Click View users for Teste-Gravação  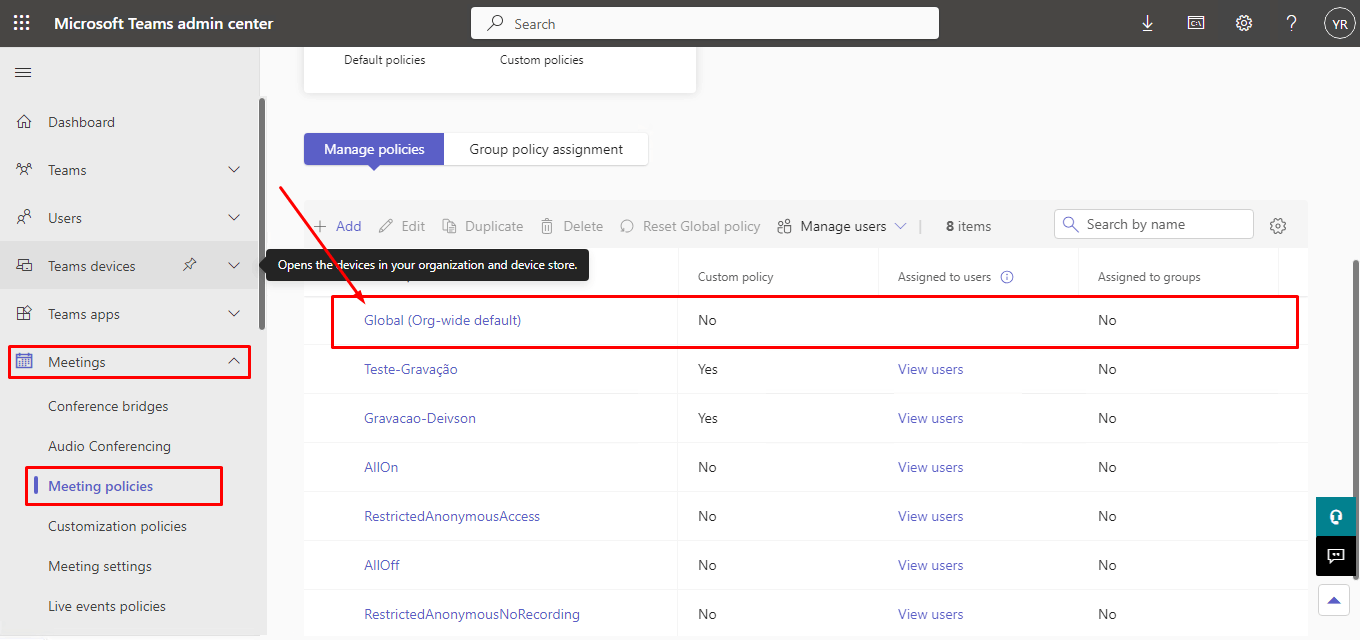pyautogui.click(x=930, y=369)
